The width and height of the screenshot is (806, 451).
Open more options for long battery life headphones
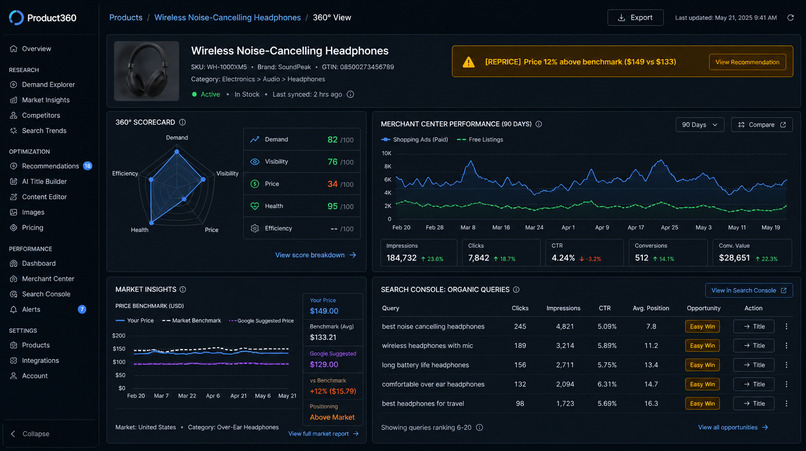786,365
